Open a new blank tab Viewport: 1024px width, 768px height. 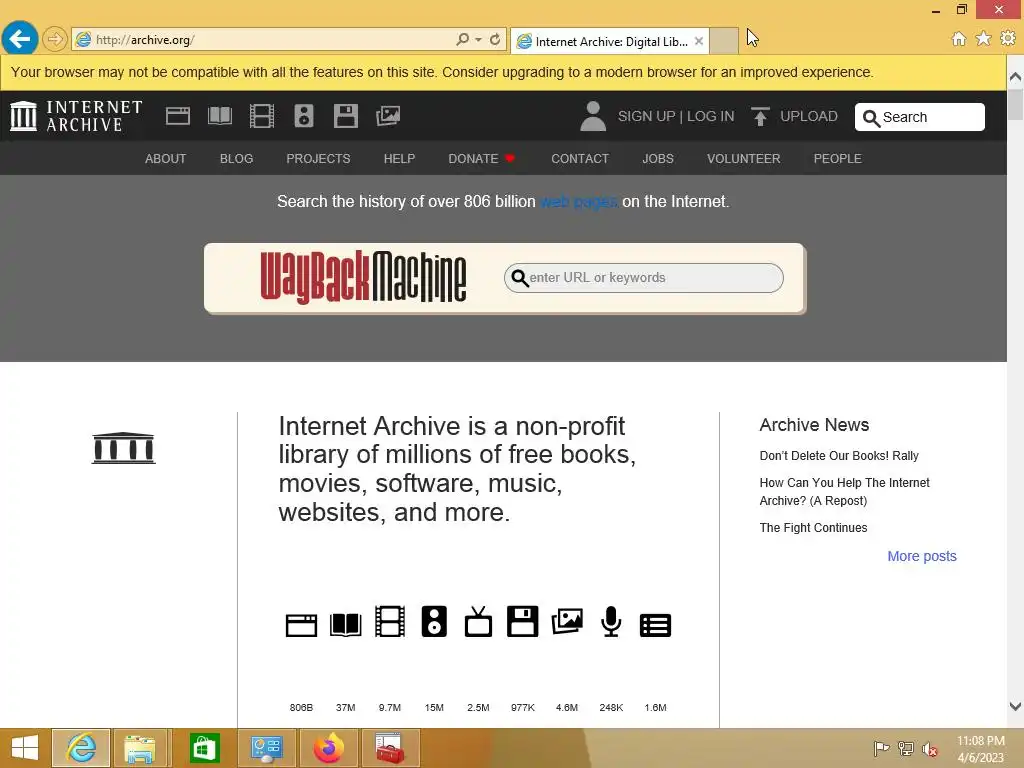pos(724,41)
